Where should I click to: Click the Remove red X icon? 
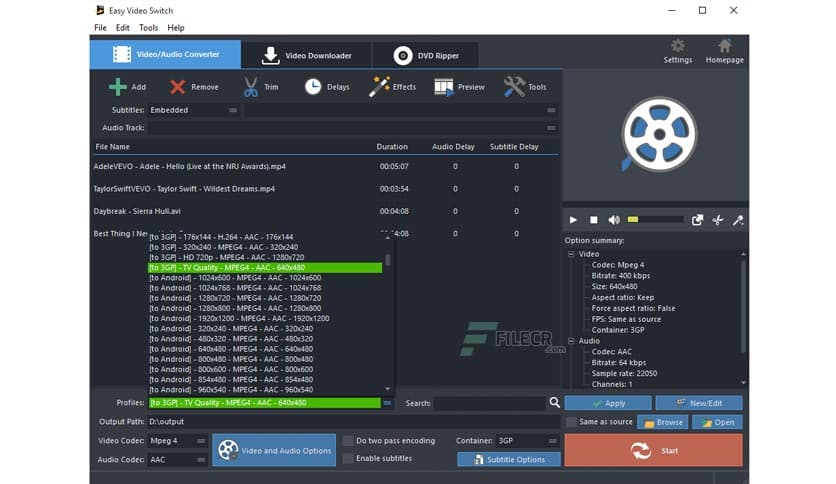click(178, 87)
